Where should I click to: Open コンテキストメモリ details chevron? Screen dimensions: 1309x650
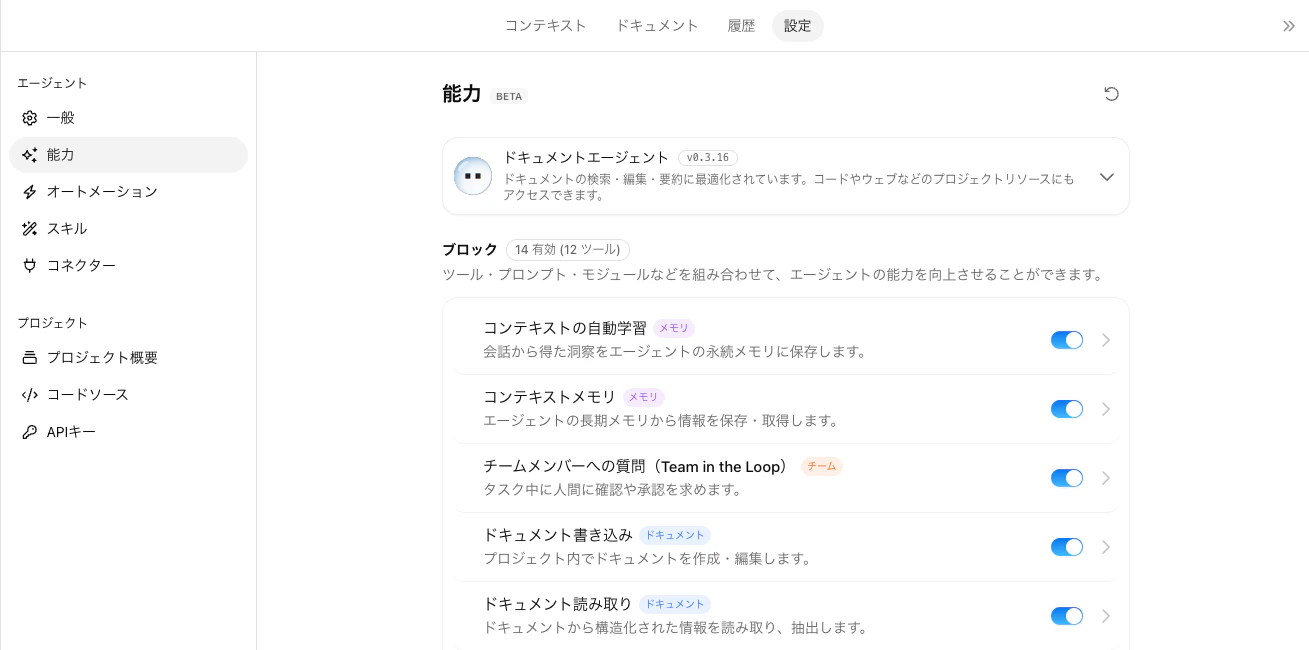coord(1106,409)
